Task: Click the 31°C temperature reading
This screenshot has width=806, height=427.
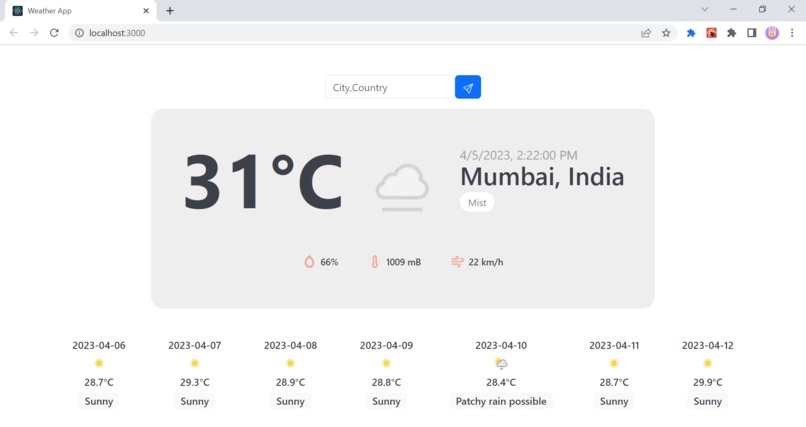Action: 263,182
